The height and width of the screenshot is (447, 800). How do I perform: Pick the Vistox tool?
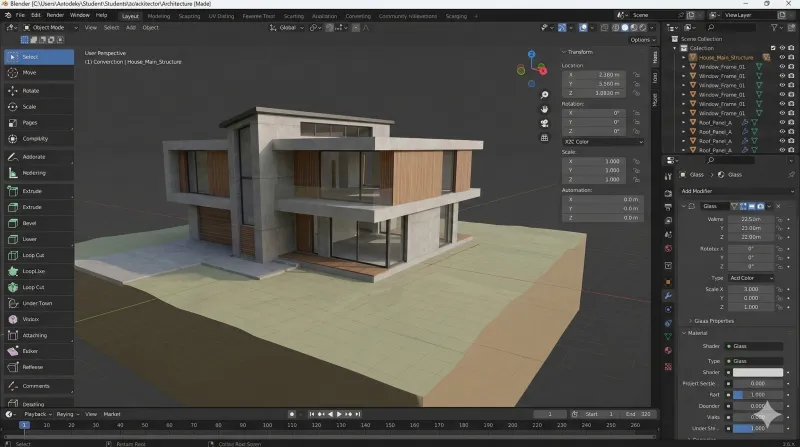(39, 319)
